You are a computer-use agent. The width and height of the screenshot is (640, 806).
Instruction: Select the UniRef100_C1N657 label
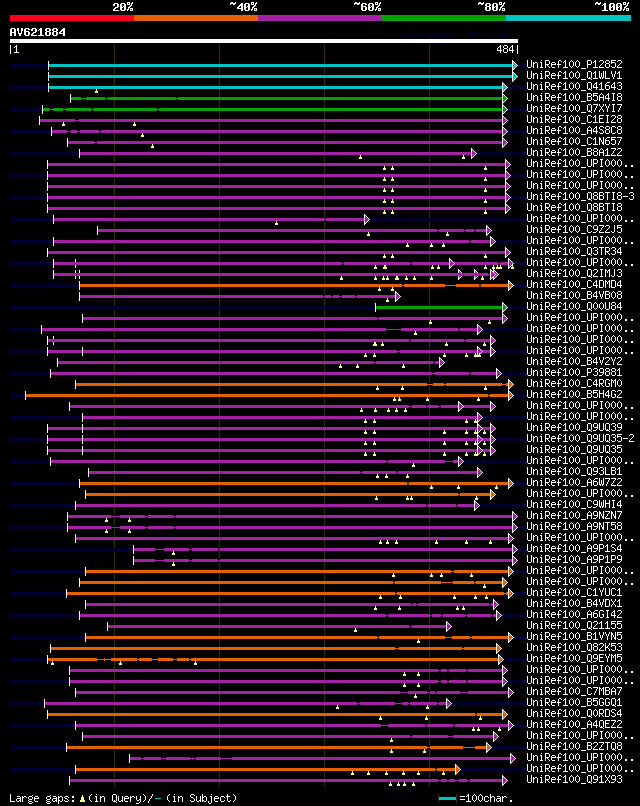click(574, 141)
